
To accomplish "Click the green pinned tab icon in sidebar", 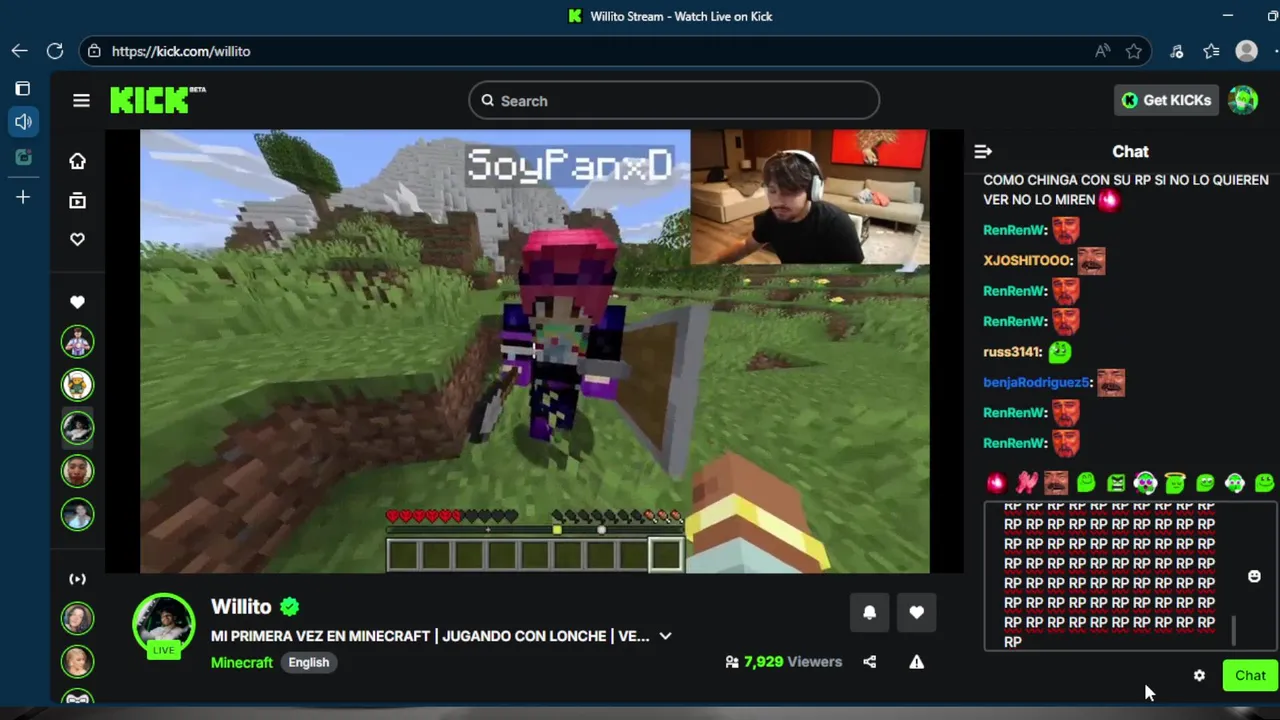I will pos(23,157).
